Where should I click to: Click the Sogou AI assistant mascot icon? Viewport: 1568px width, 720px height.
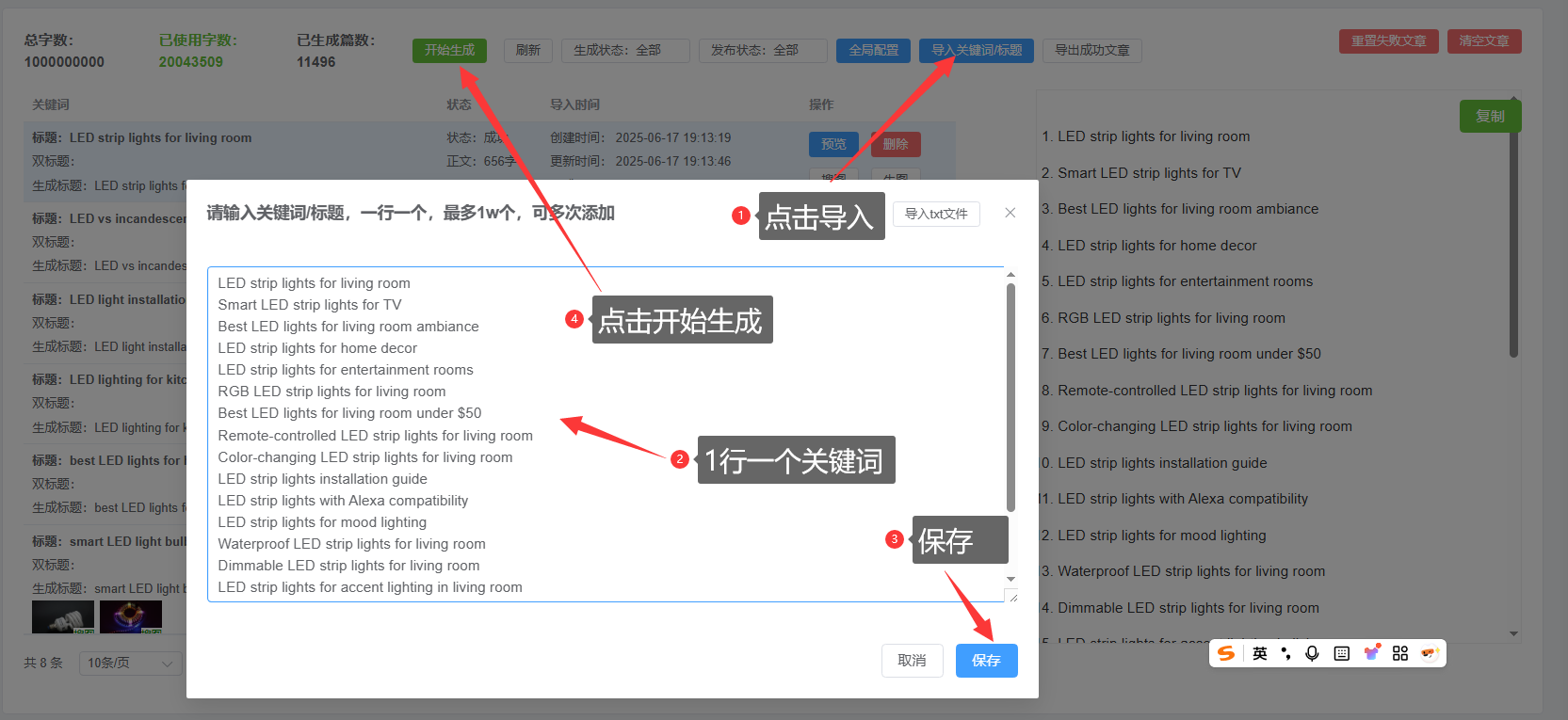[1430, 653]
